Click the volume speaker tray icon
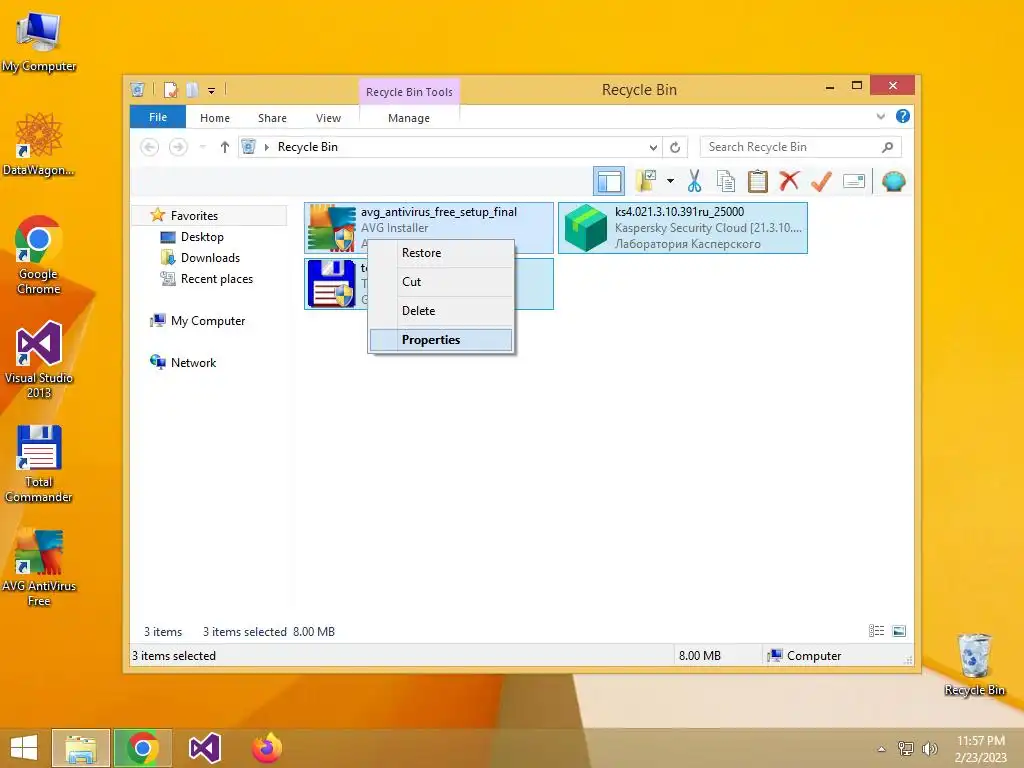Screen dimensions: 1024x768 pyautogui.click(x=929, y=749)
